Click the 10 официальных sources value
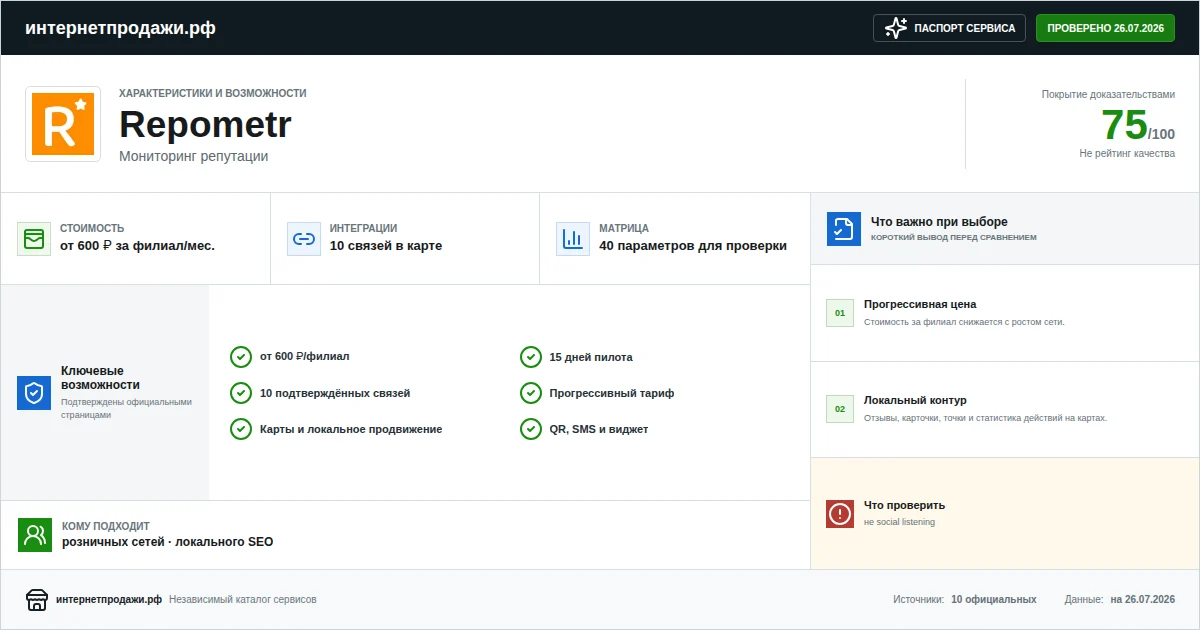 [994, 600]
